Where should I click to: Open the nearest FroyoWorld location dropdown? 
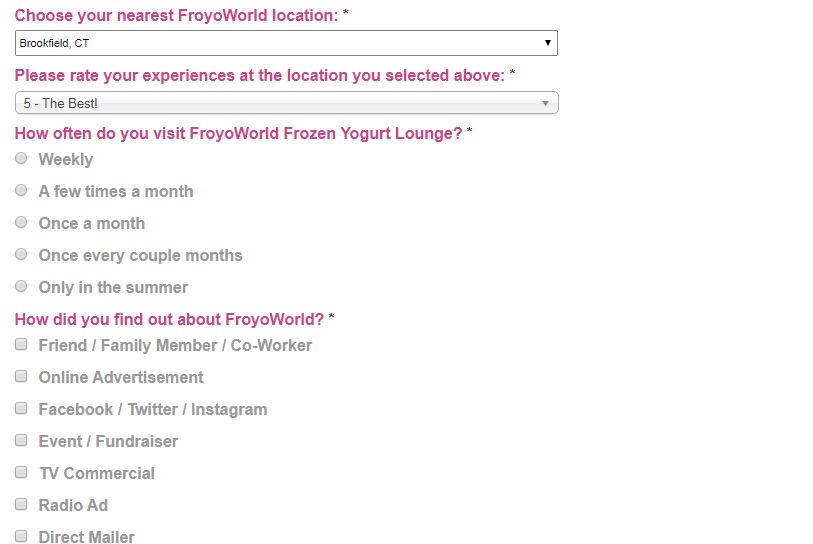pyautogui.click(x=285, y=43)
